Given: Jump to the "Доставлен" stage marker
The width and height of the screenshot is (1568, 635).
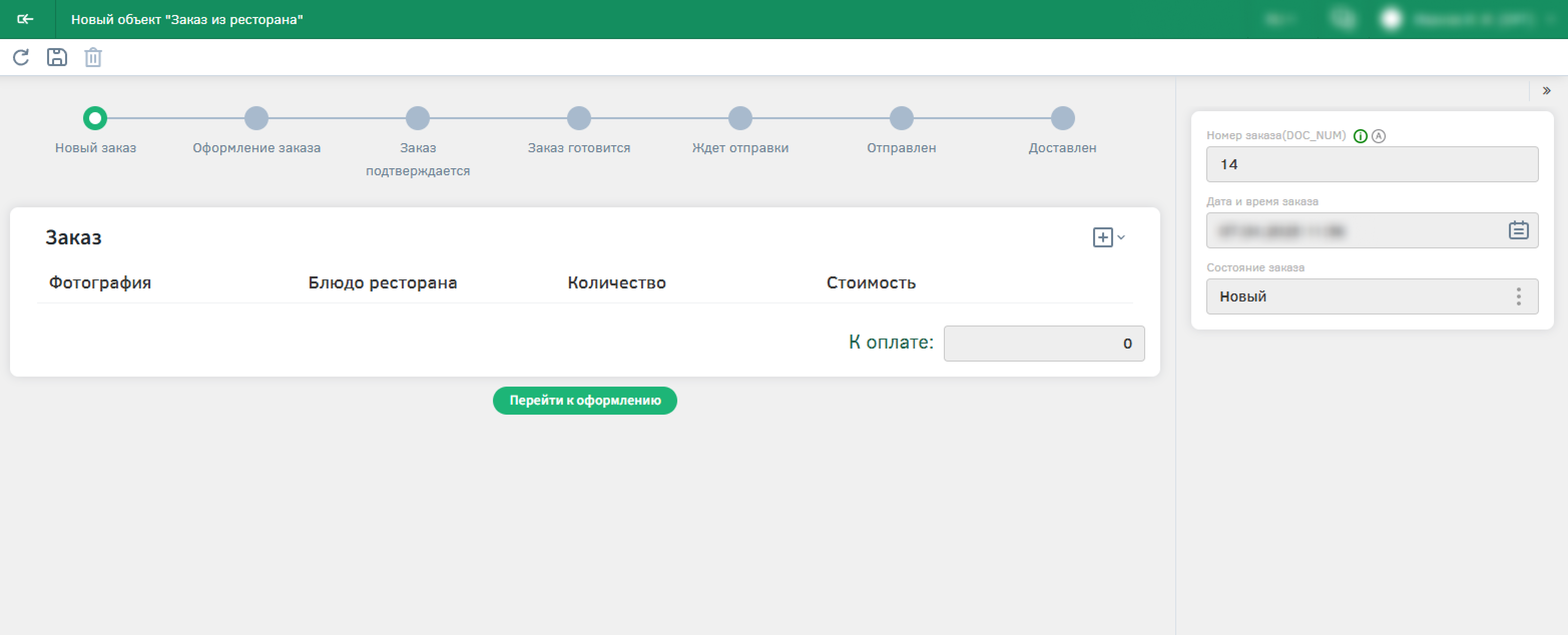Looking at the screenshot, I should [x=1063, y=118].
